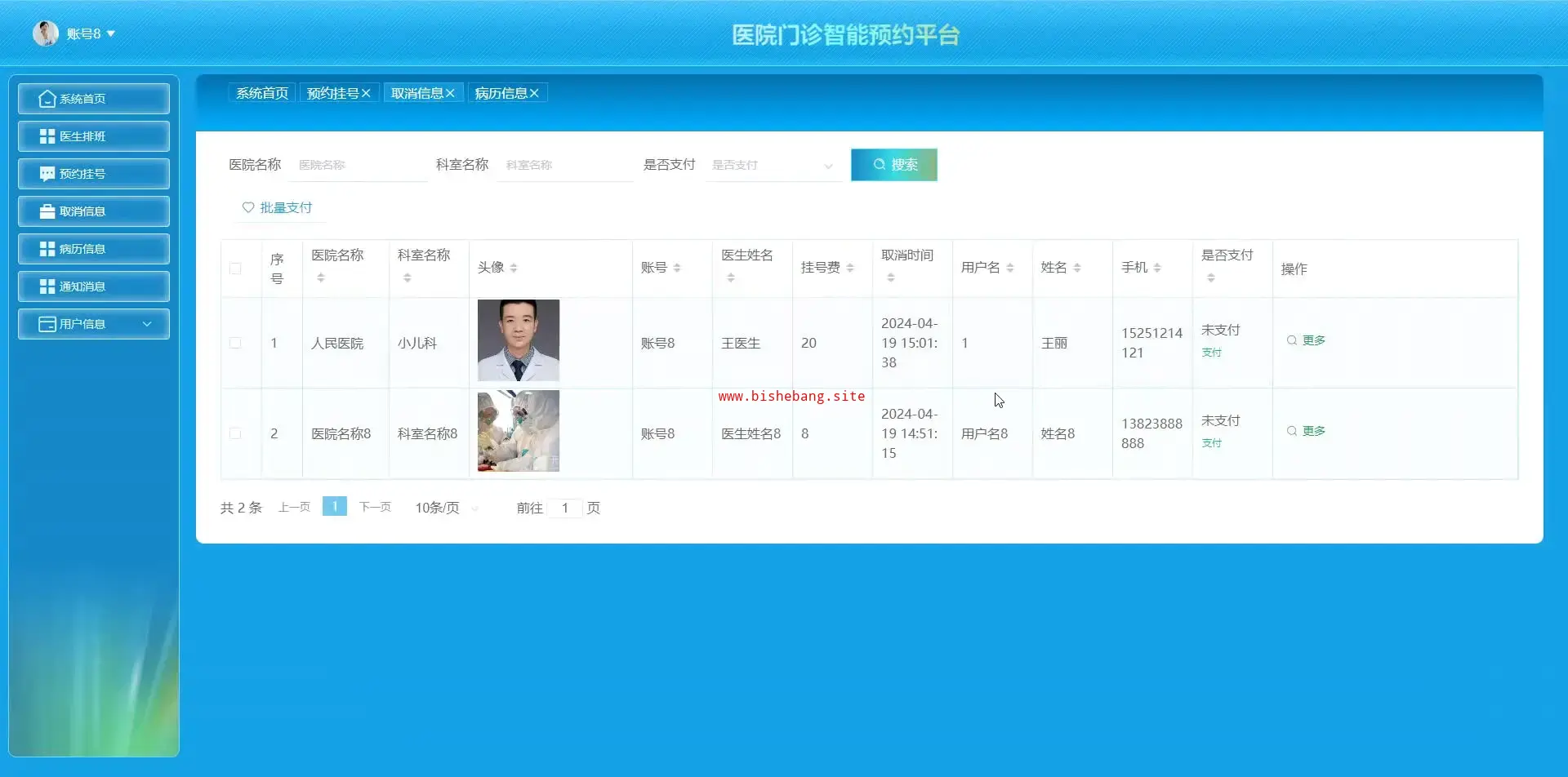
Task: Tick the checkbox for row 2 医院名称8
Action: tap(235, 433)
